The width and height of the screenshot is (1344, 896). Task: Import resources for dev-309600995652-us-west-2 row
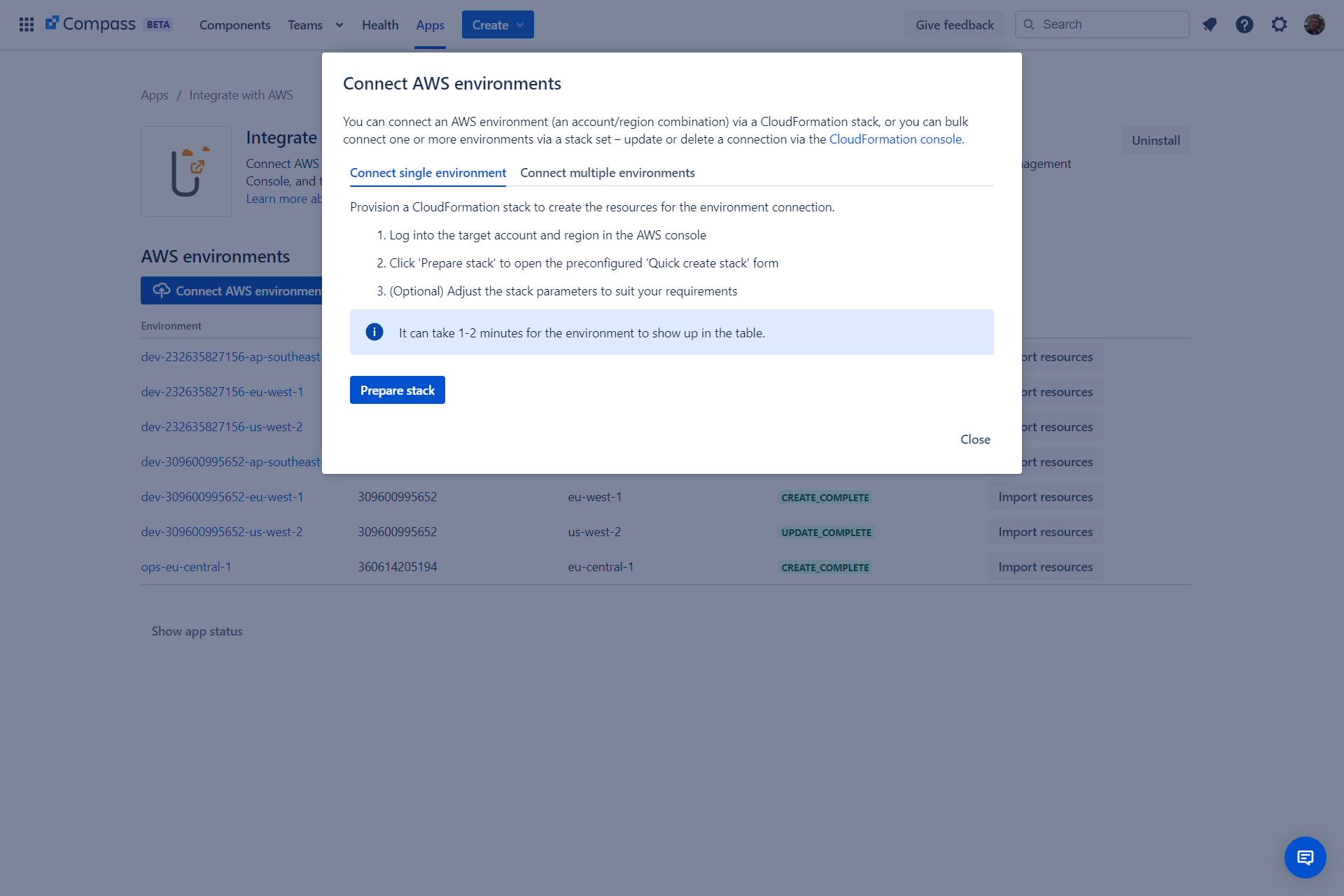1045,531
